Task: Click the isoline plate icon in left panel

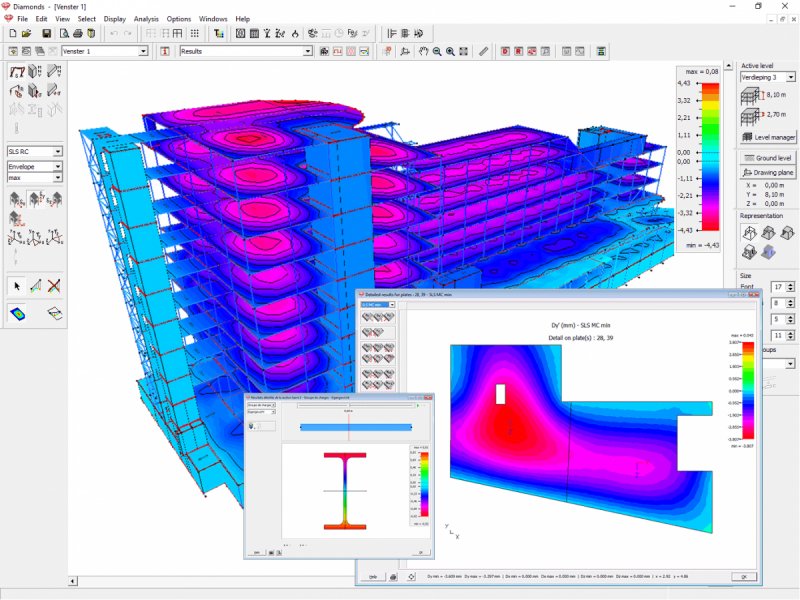Action: click(54, 313)
